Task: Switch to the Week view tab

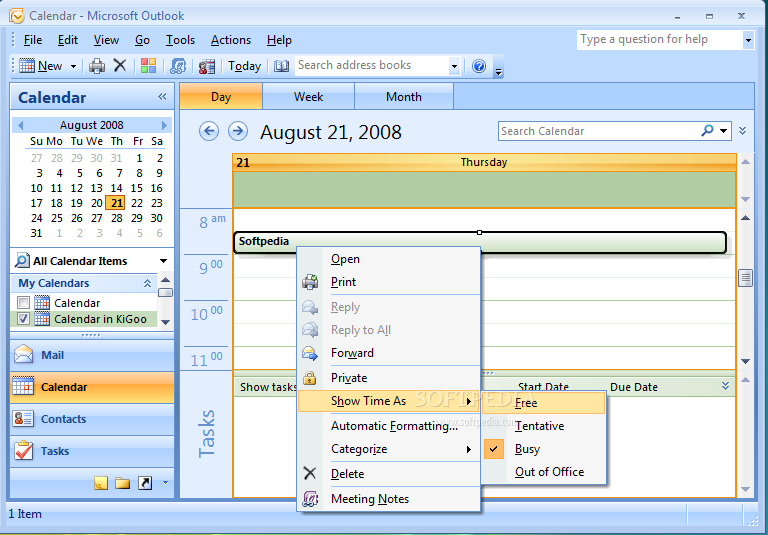Action: 309,97
